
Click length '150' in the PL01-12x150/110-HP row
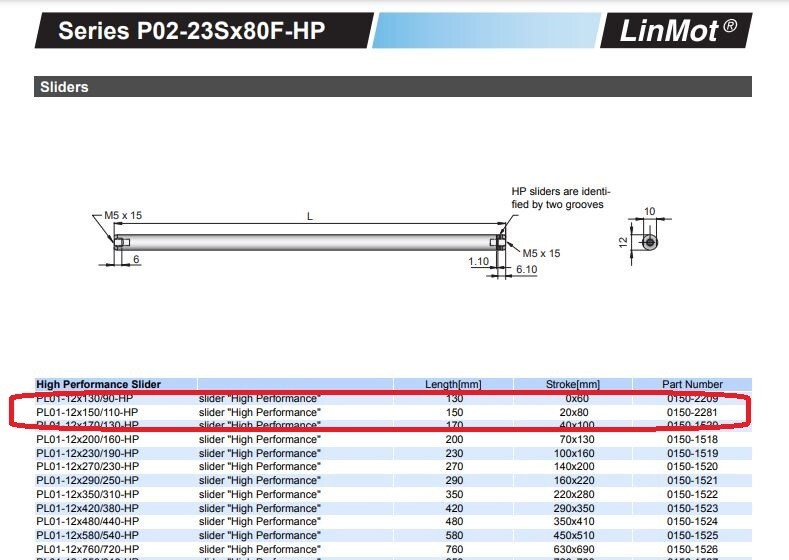click(x=454, y=413)
